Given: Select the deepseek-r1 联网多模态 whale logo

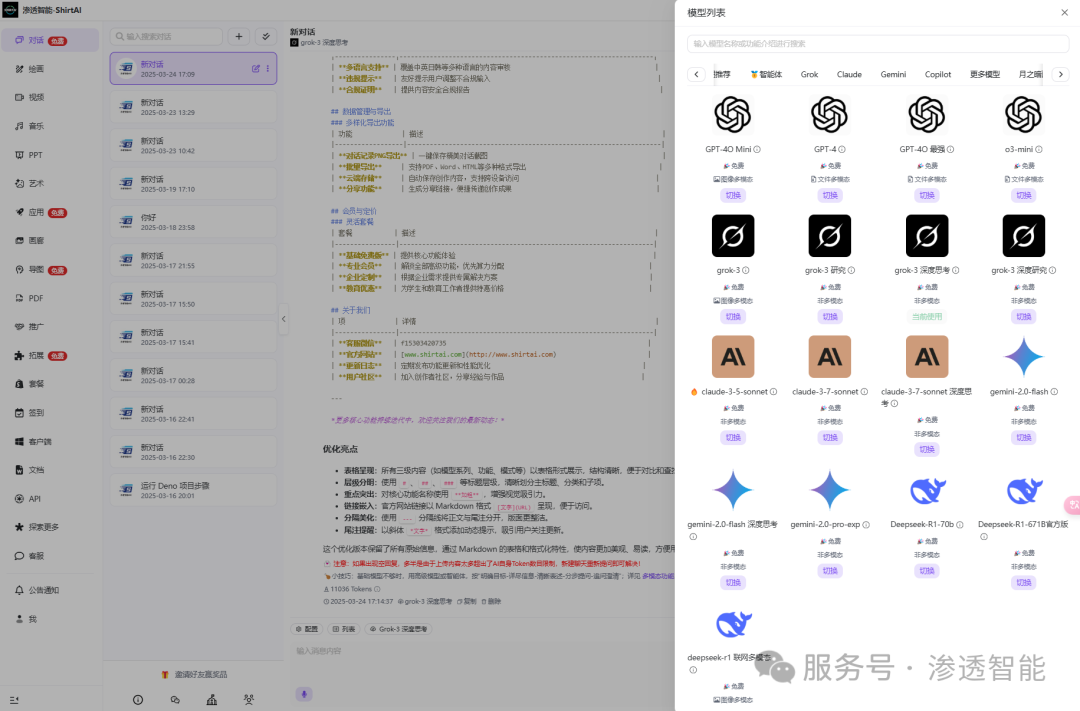Looking at the screenshot, I should [x=733, y=624].
